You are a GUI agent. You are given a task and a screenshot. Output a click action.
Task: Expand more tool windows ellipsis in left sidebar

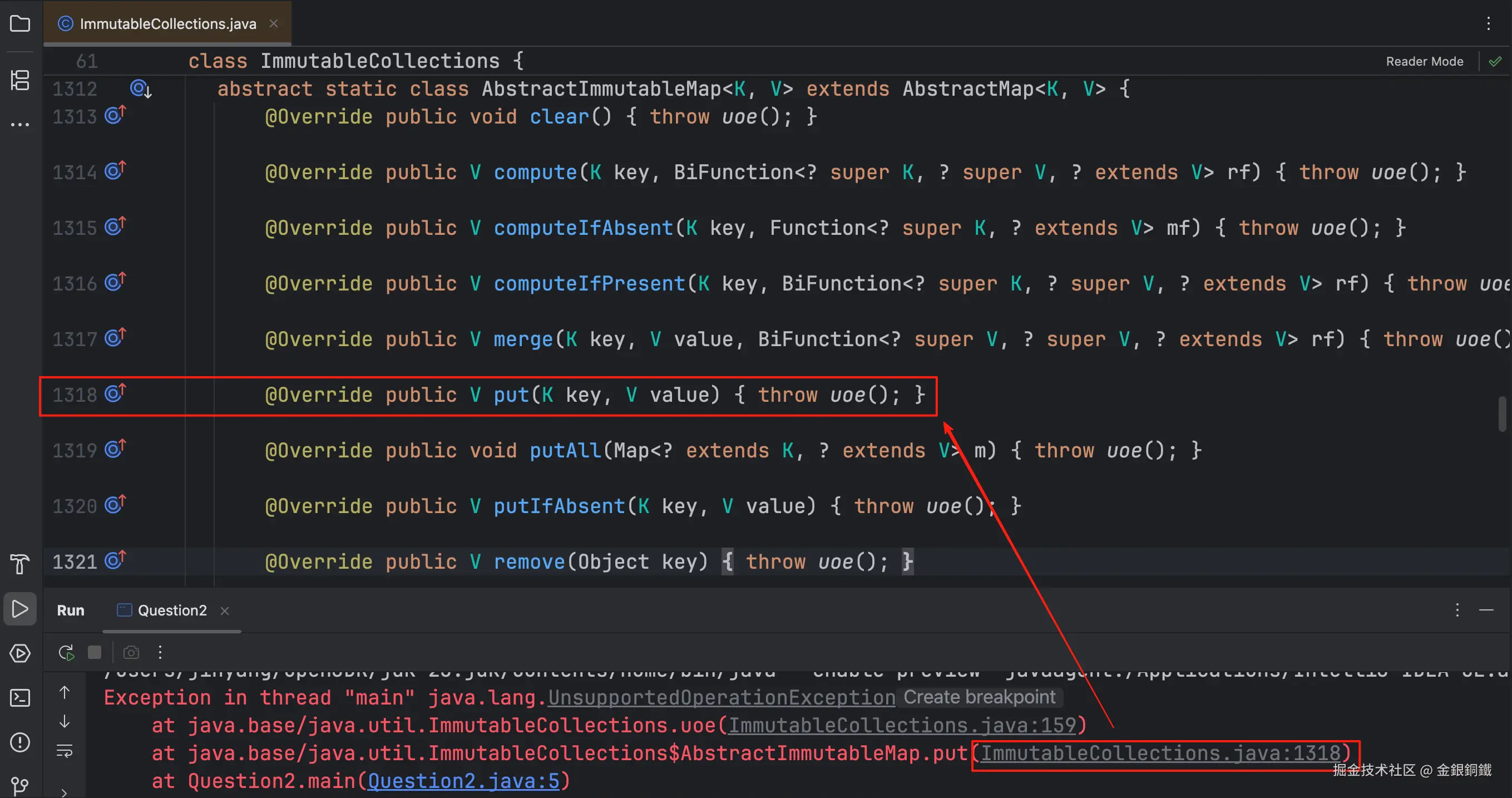click(20, 125)
